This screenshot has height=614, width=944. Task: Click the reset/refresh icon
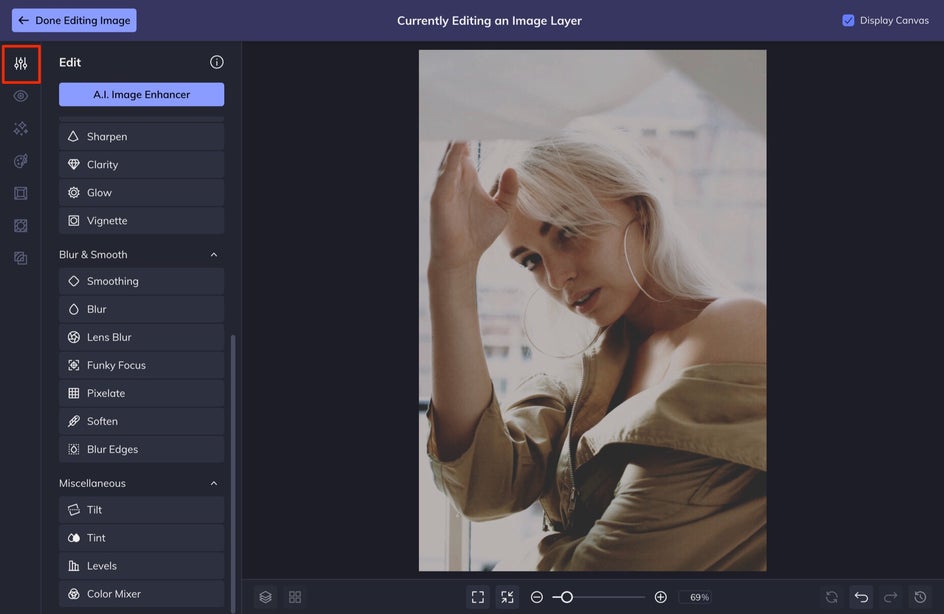point(832,597)
